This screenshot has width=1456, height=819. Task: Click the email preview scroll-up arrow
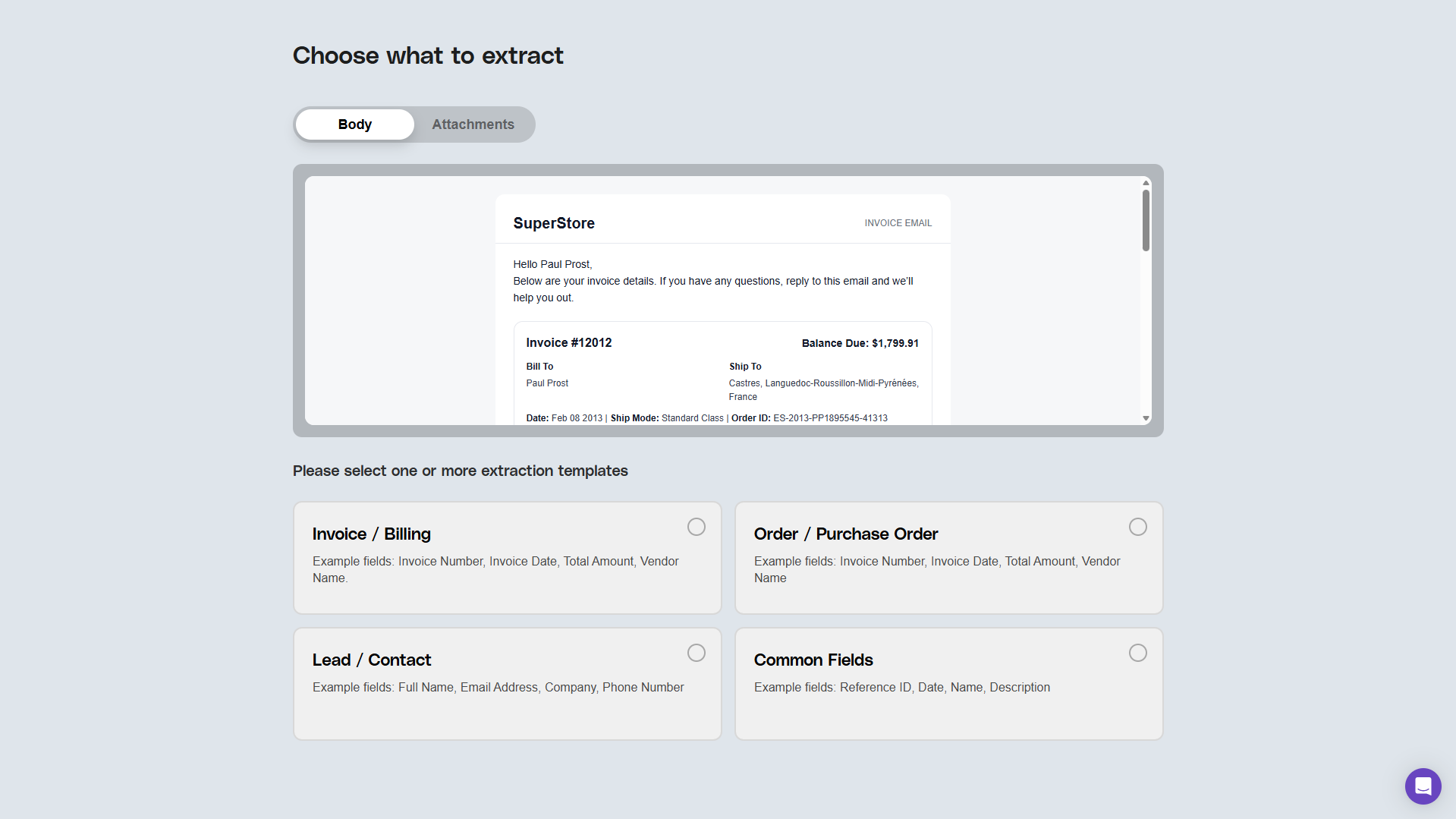pos(1146,183)
